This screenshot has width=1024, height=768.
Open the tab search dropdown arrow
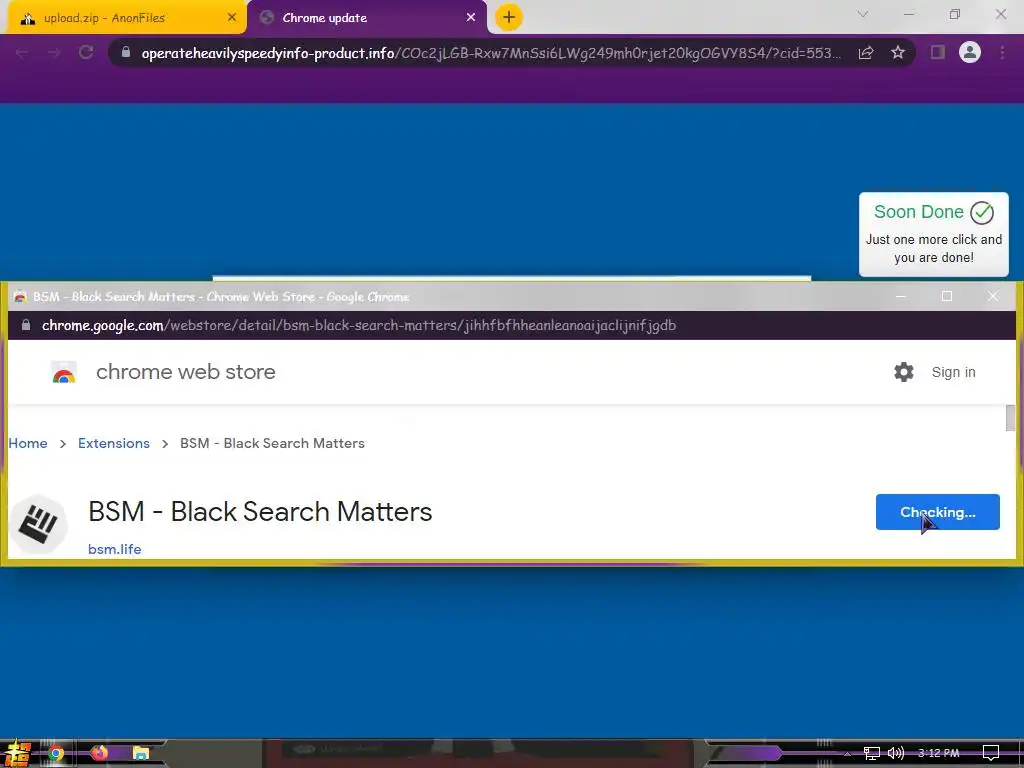click(x=863, y=14)
